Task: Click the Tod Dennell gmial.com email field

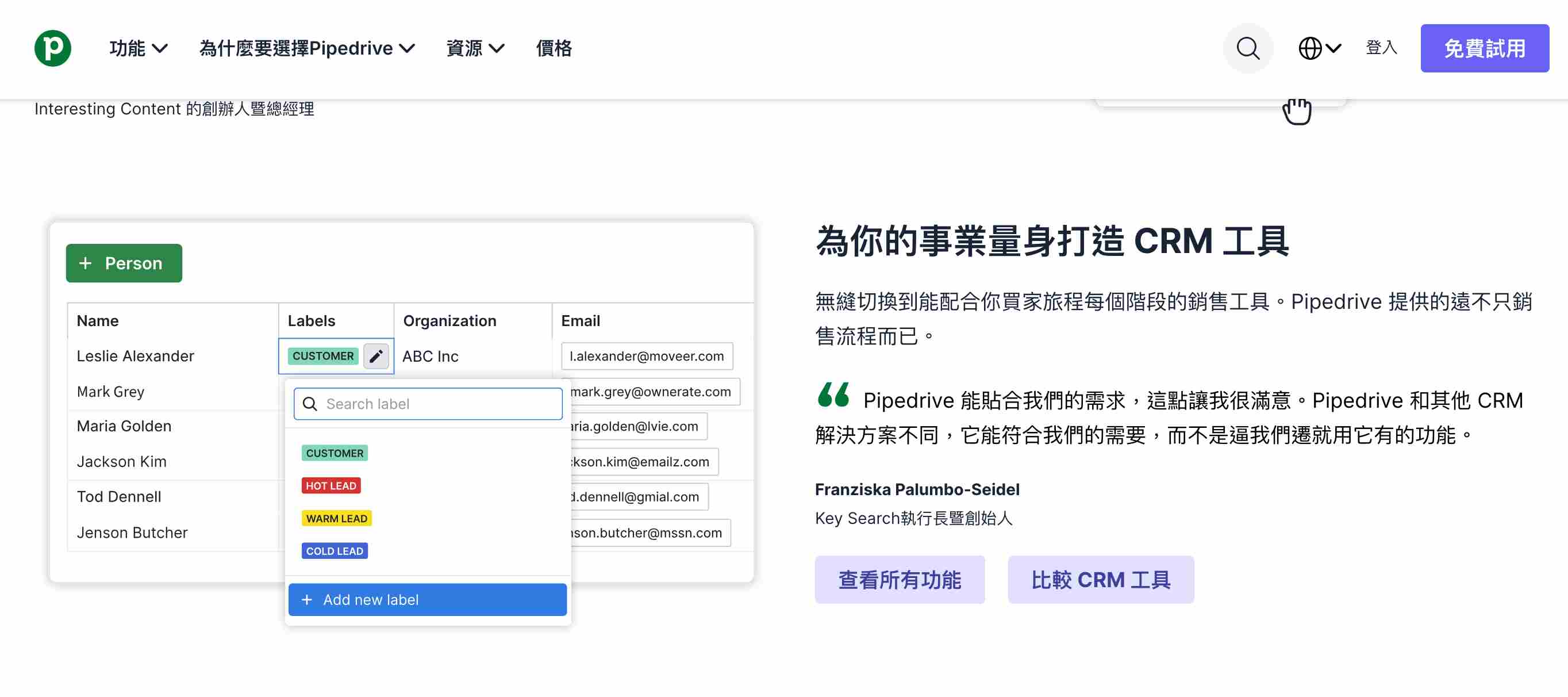Action: 640,496
